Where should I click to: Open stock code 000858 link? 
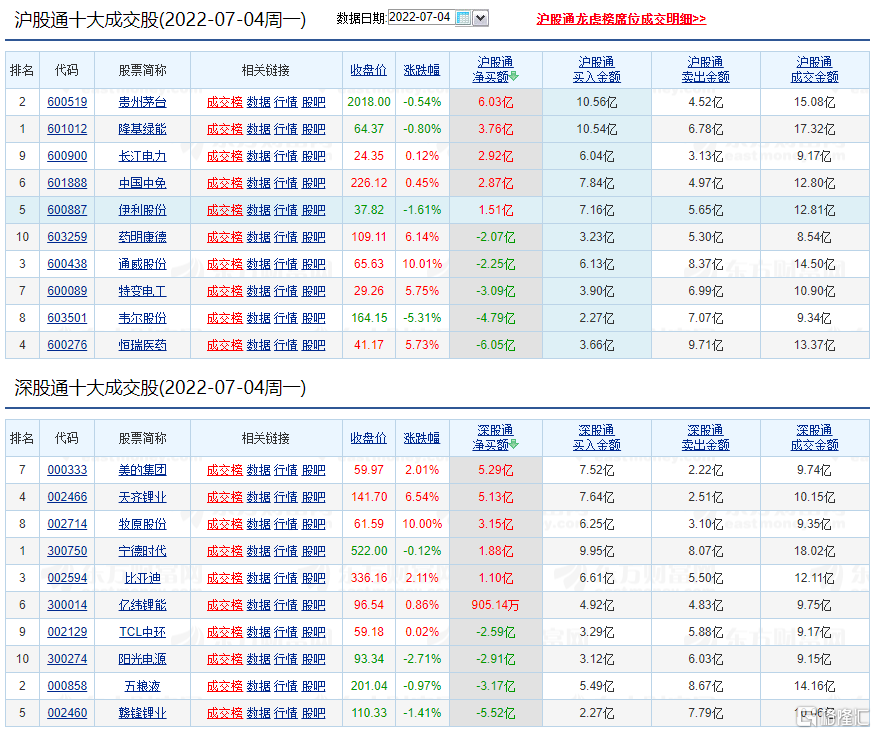pyautogui.click(x=67, y=686)
